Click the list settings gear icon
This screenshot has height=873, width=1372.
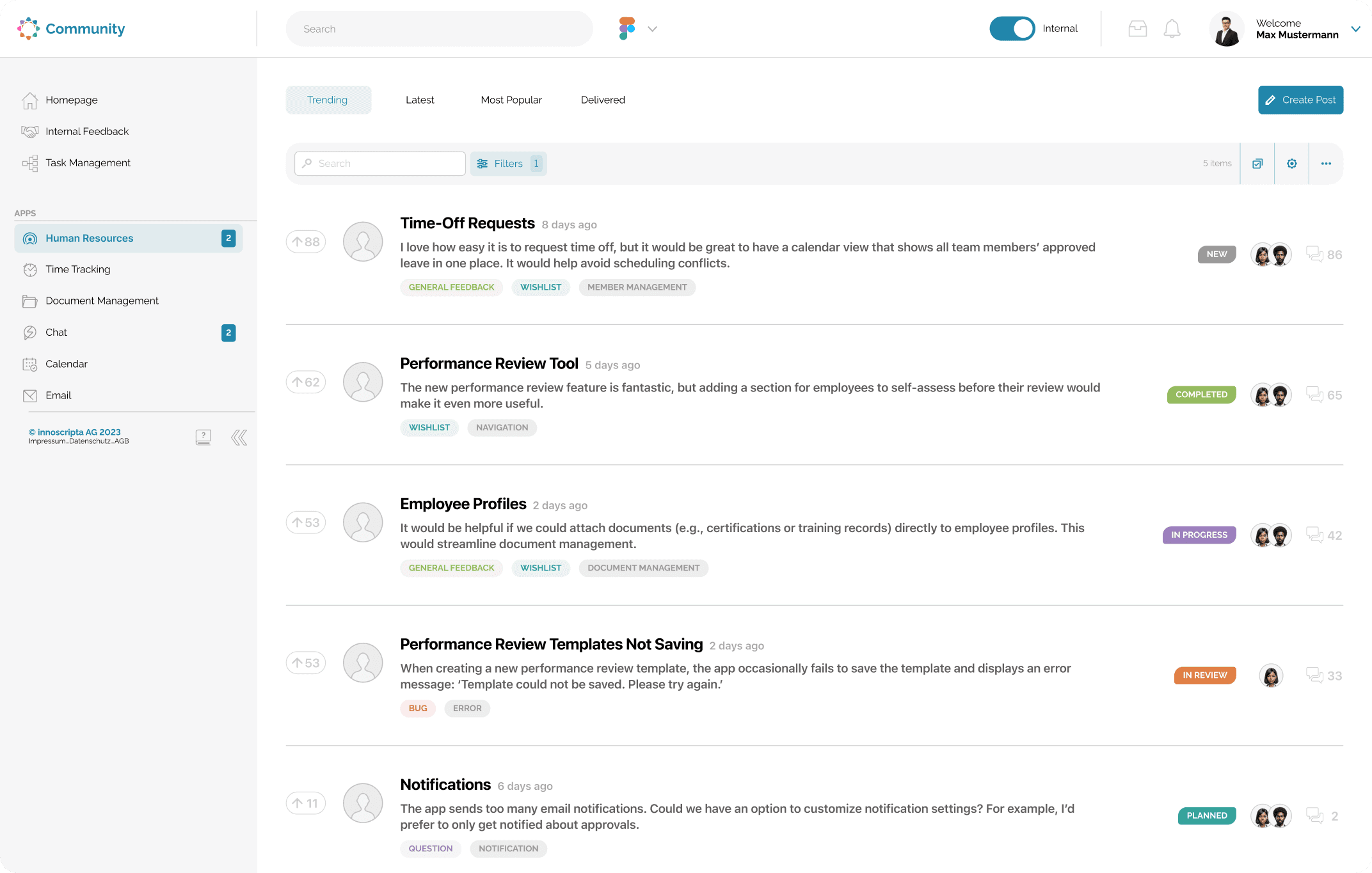point(1291,164)
